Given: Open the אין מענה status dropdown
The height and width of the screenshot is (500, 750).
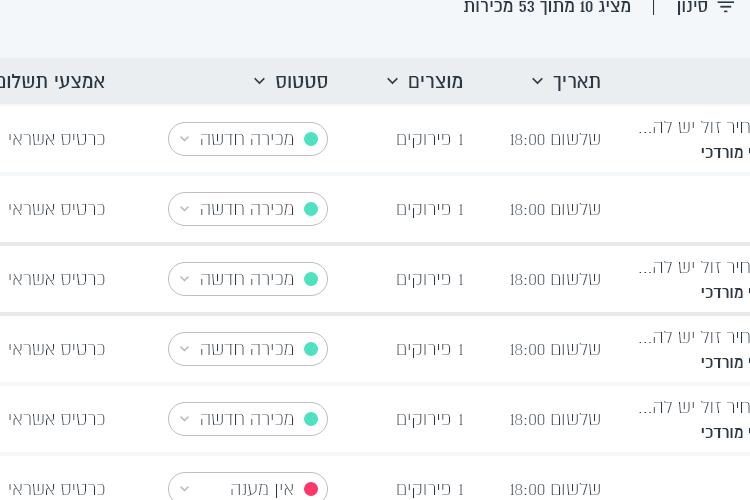Looking at the screenshot, I should [248, 488].
